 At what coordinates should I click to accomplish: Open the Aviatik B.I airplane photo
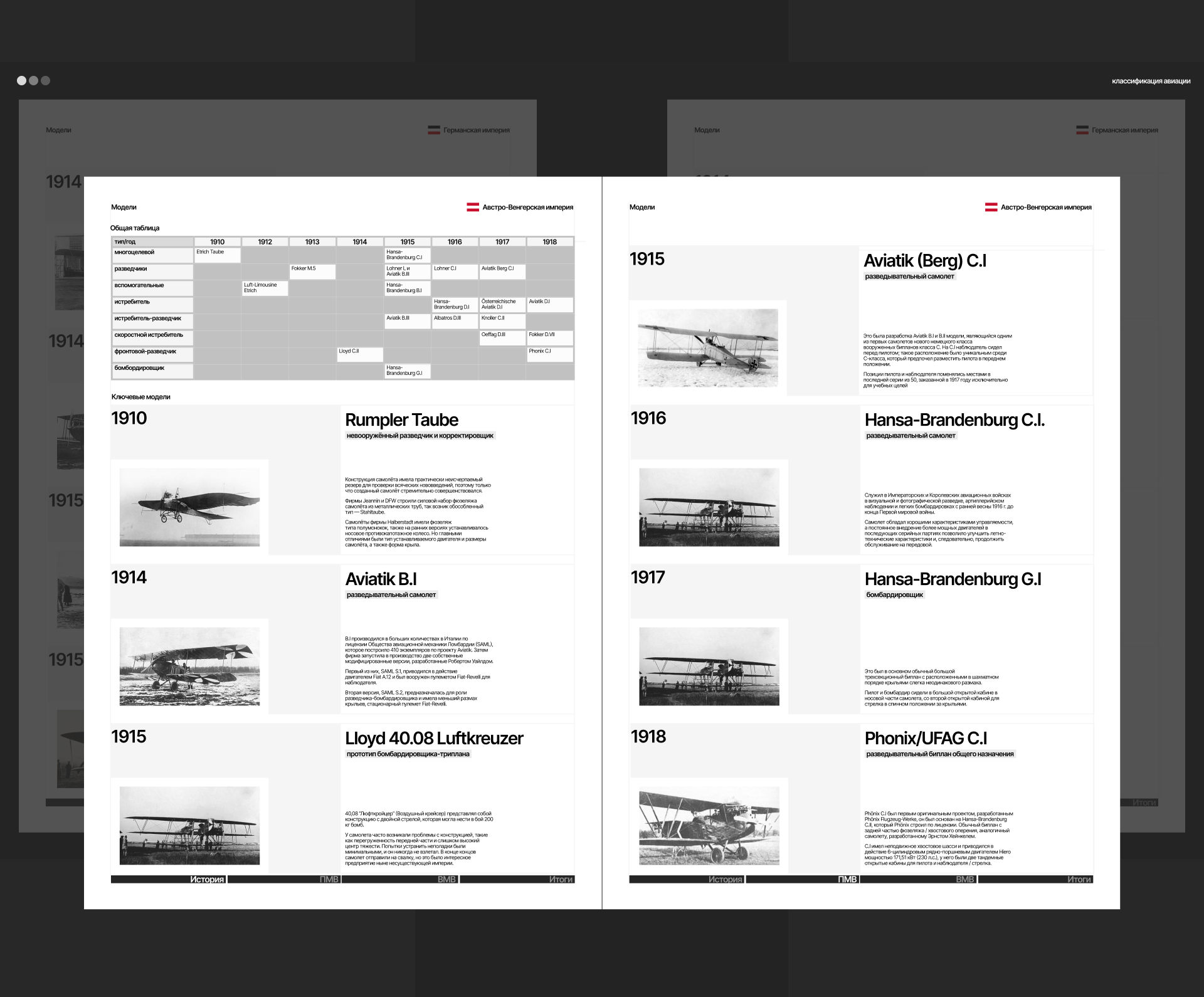(189, 666)
